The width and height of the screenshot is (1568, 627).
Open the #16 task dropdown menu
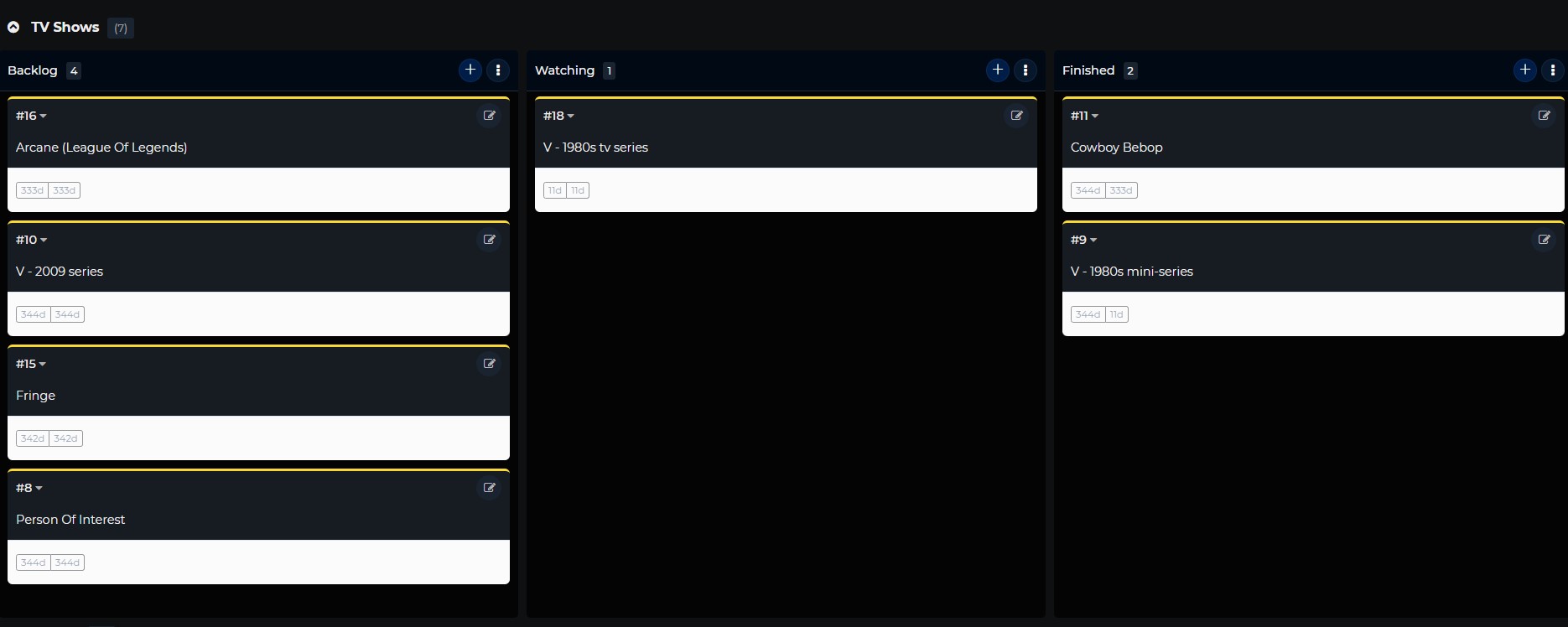[x=32, y=116]
